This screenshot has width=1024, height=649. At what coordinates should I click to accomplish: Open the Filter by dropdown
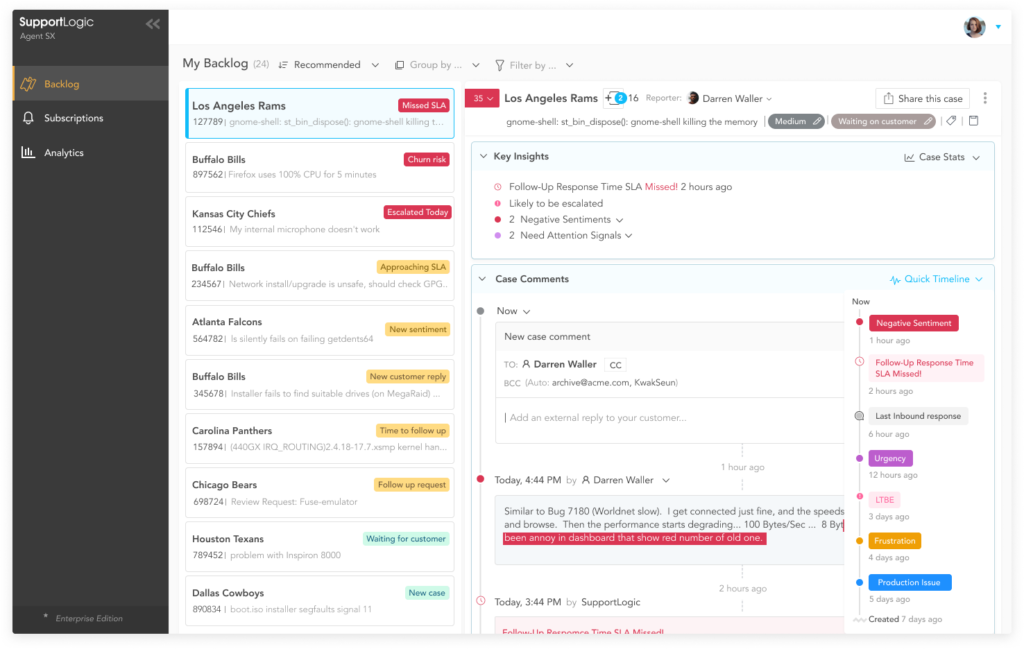[x=534, y=65]
